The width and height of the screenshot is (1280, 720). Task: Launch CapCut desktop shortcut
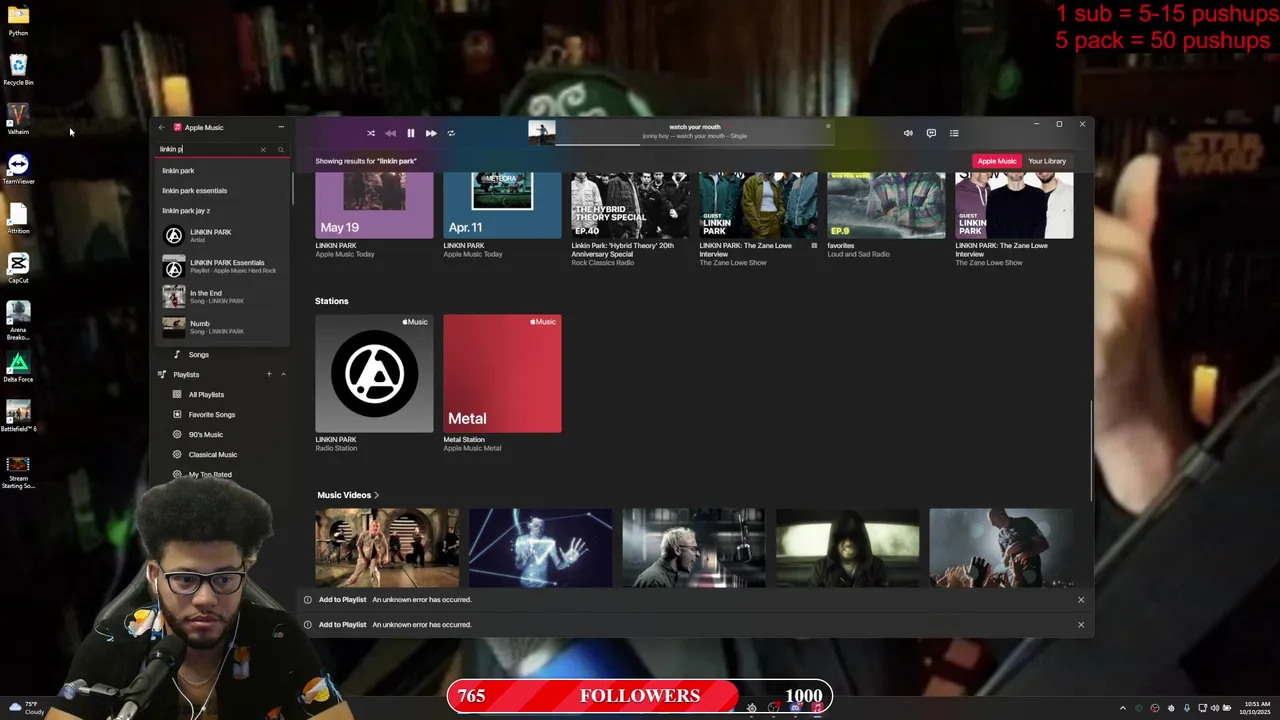tap(18, 267)
